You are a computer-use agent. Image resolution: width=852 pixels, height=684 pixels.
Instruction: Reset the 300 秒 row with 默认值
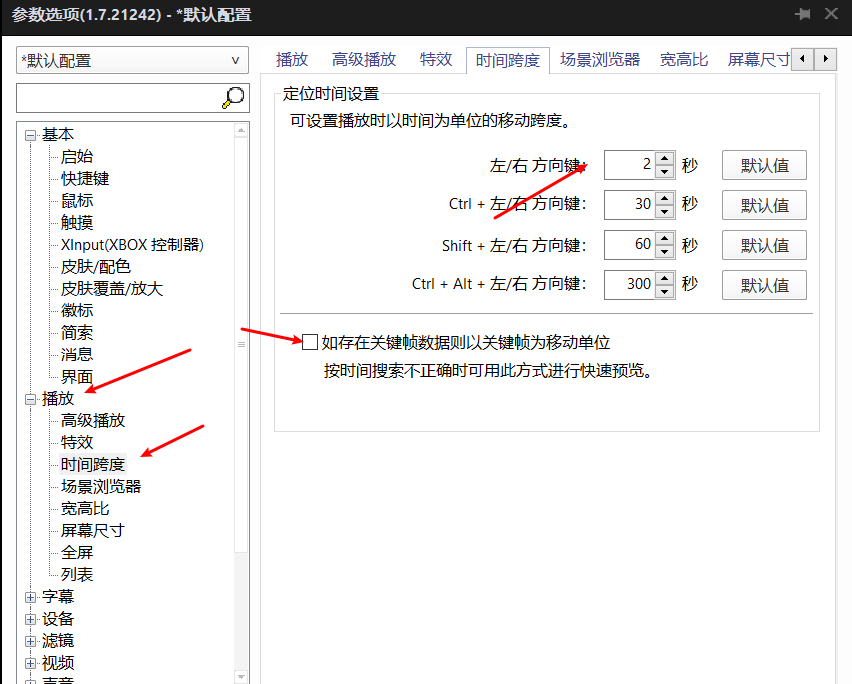764,285
